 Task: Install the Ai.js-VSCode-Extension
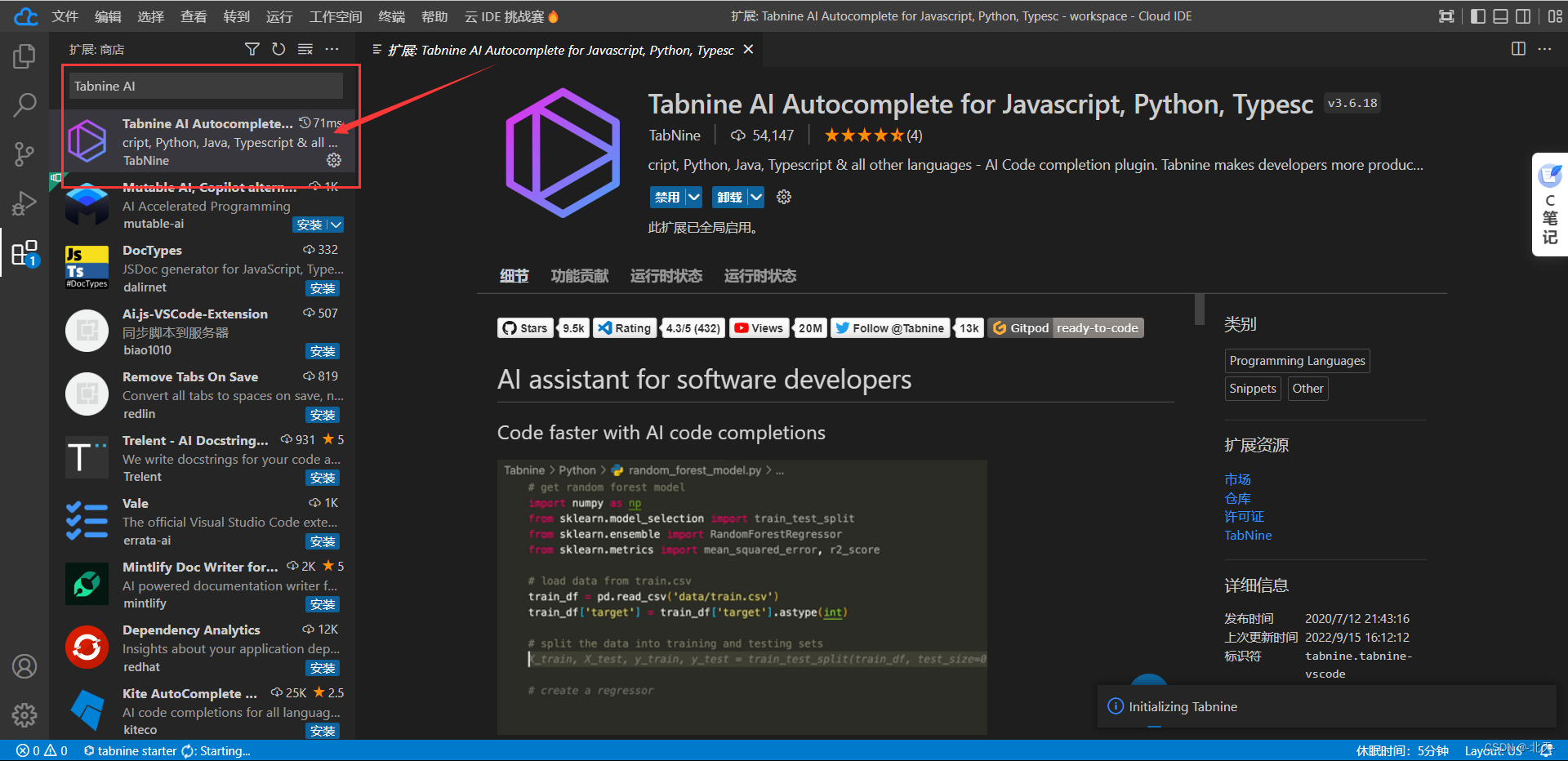pyautogui.click(x=323, y=351)
